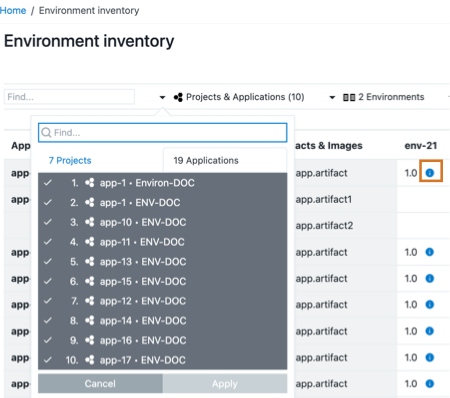Screen dimensions: 450x398
Task: Open info icon in sixth row env-21 cell
Action: 430,304
